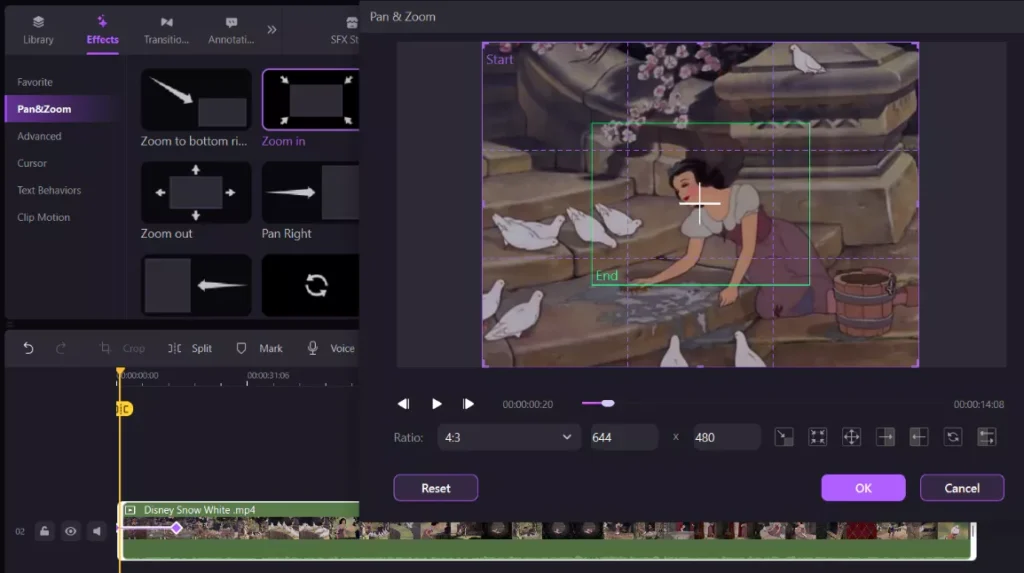Select the Disney Snow White .mp4 clip

547,531
